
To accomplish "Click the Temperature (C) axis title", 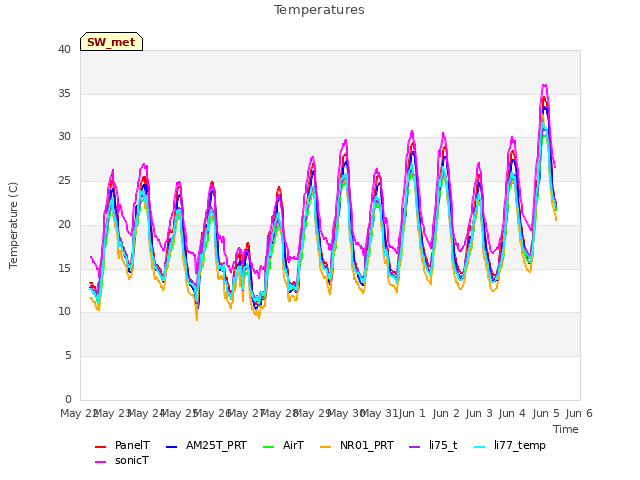I will 13,225.
